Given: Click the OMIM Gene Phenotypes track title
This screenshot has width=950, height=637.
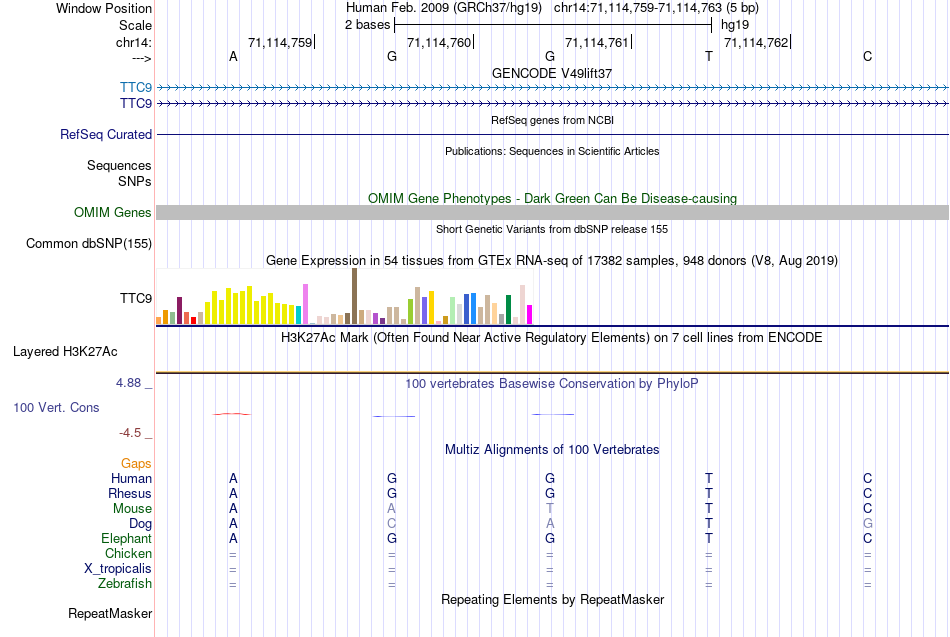Looking at the screenshot, I should [552, 198].
